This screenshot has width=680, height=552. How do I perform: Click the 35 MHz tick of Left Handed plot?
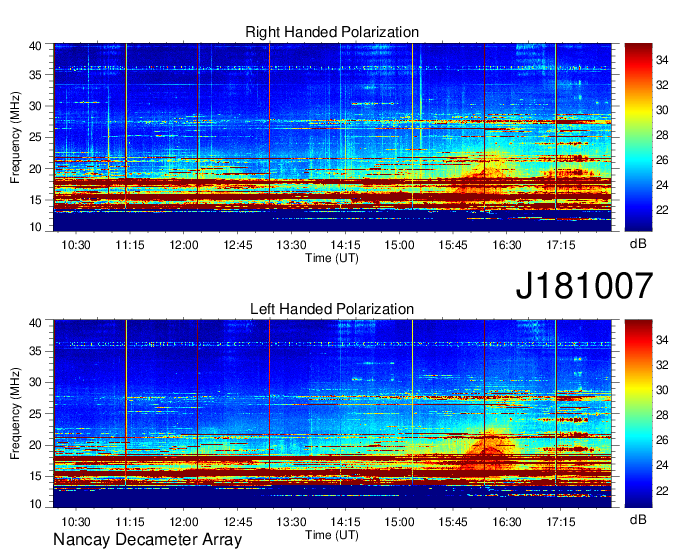click(x=35, y=351)
